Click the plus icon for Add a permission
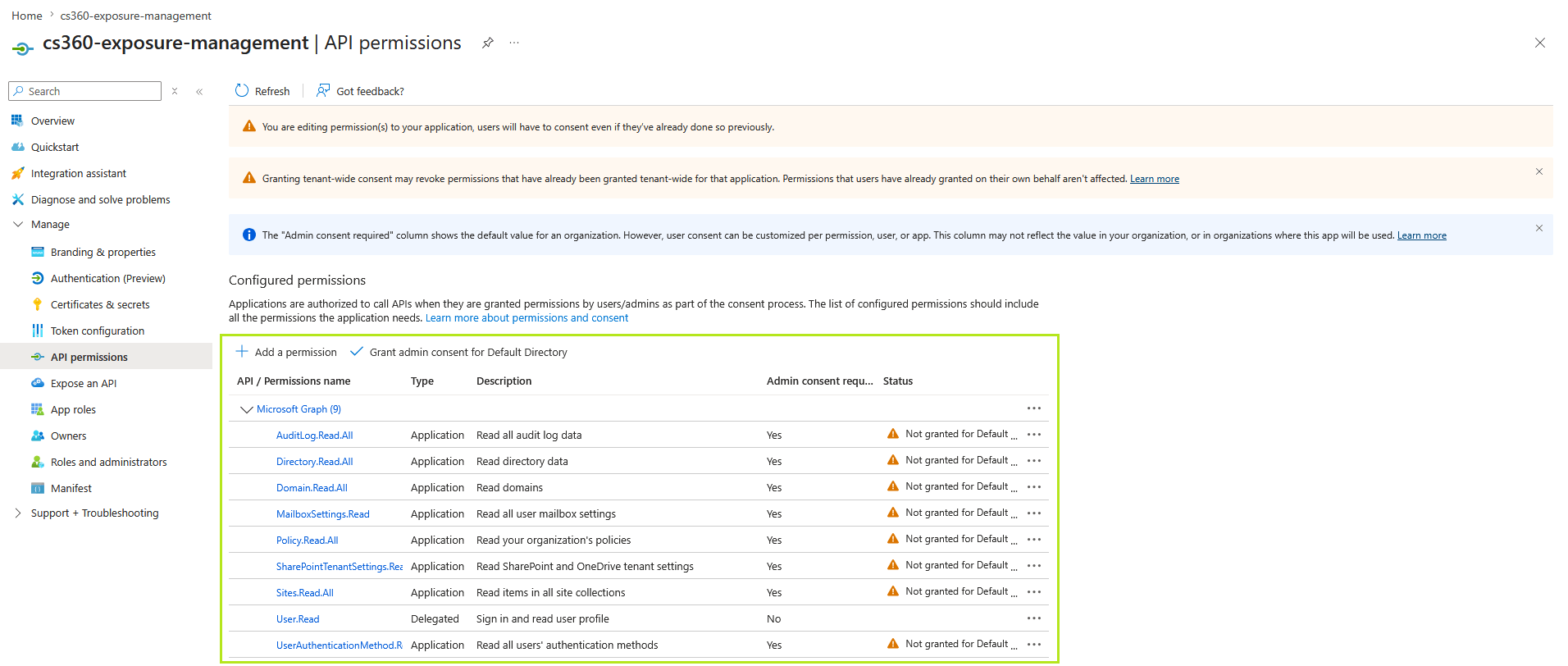Viewport: 1568px width, 666px height. click(x=242, y=351)
